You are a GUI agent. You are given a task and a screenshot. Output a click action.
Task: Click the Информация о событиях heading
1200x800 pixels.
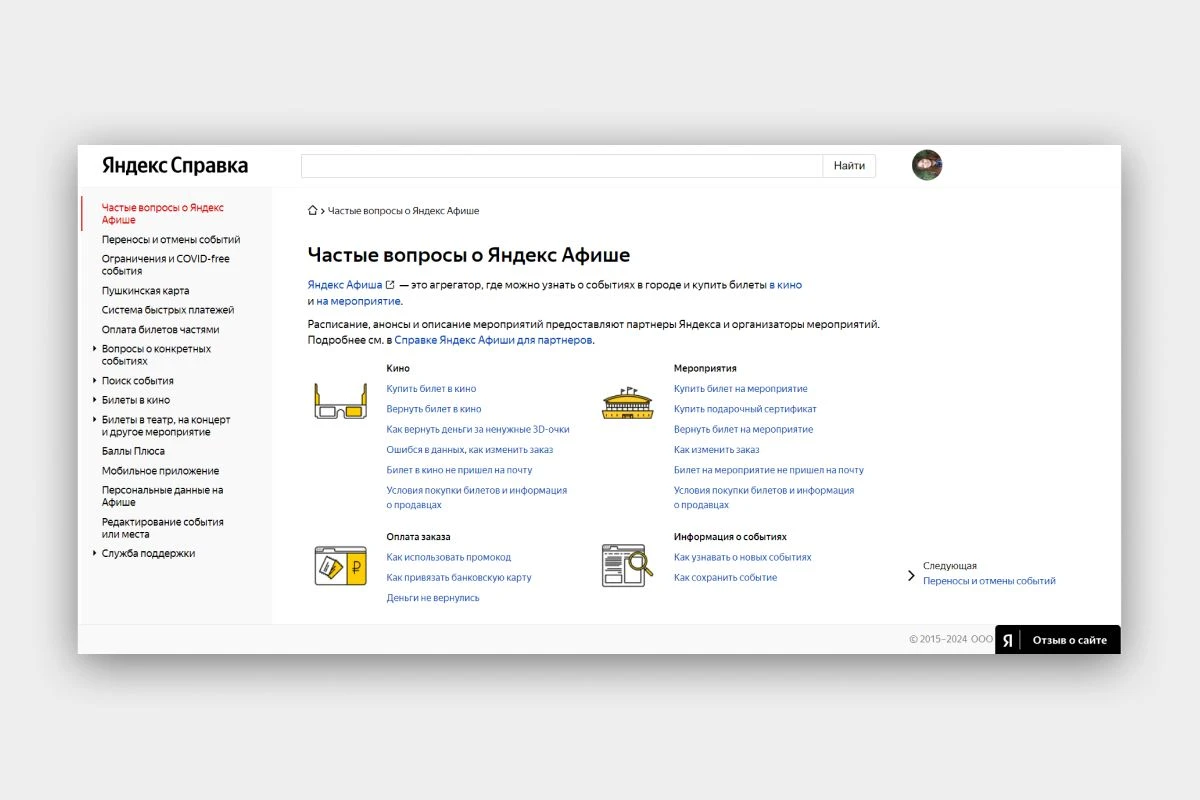(x=730, y=537)
